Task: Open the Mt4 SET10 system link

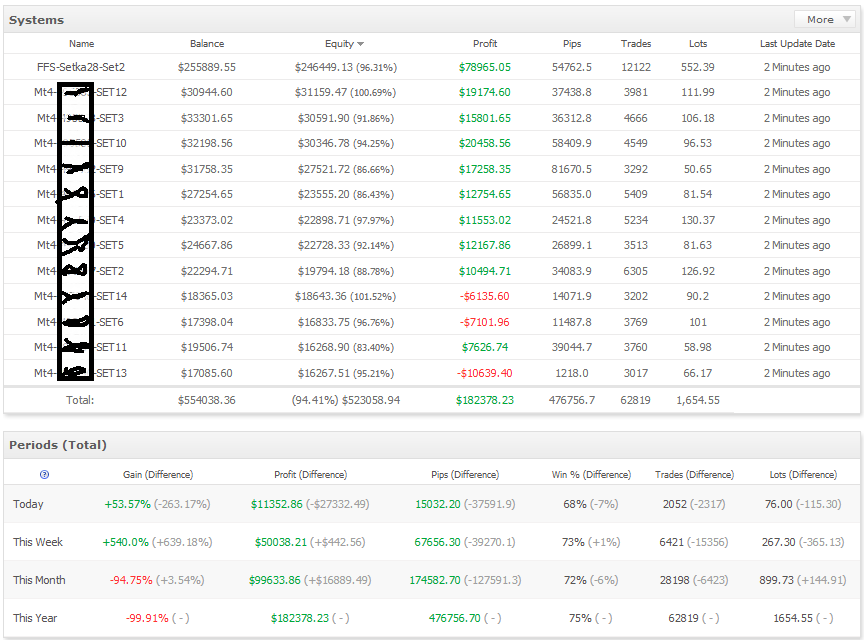Action: (80, 143)
